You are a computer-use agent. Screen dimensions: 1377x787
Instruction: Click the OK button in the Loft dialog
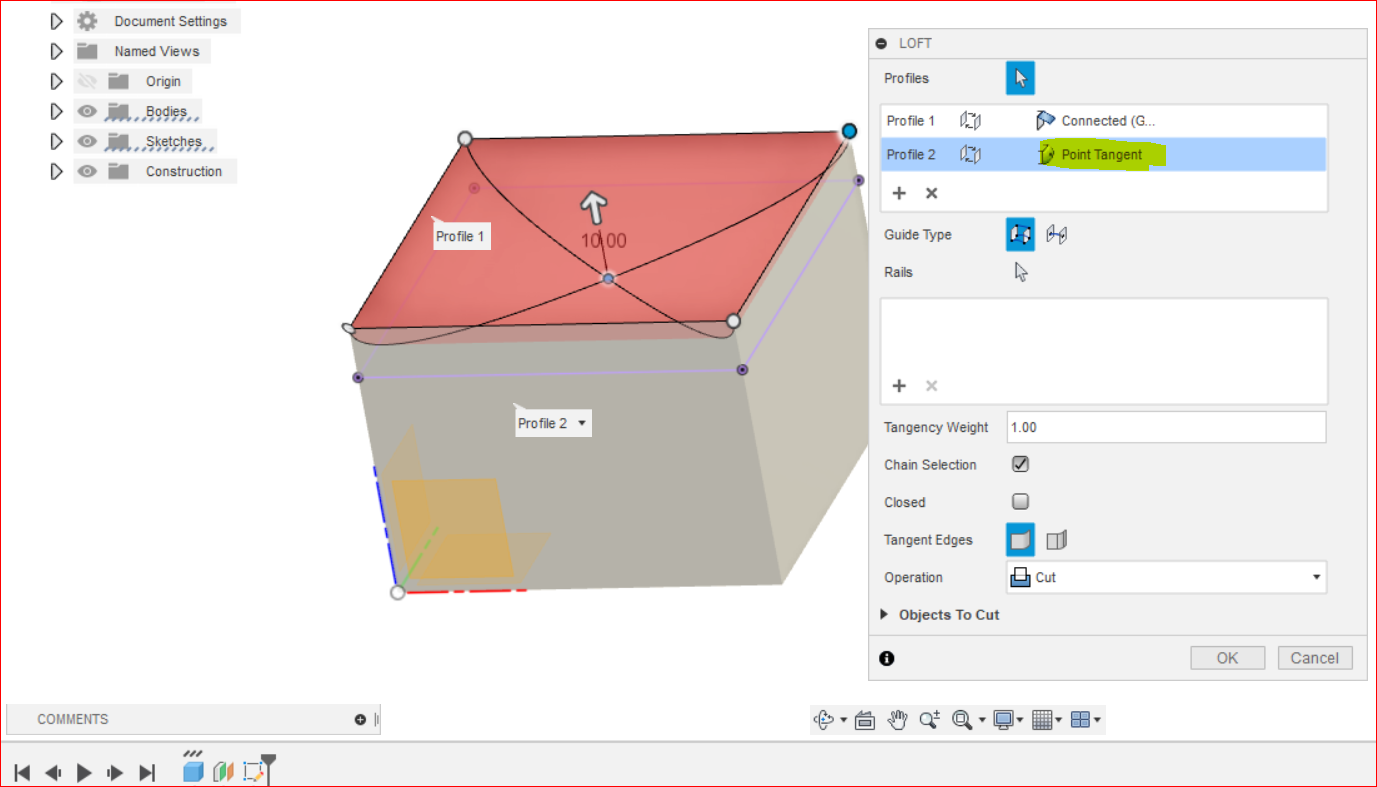pyautogui.click(x=1227, y=658)
